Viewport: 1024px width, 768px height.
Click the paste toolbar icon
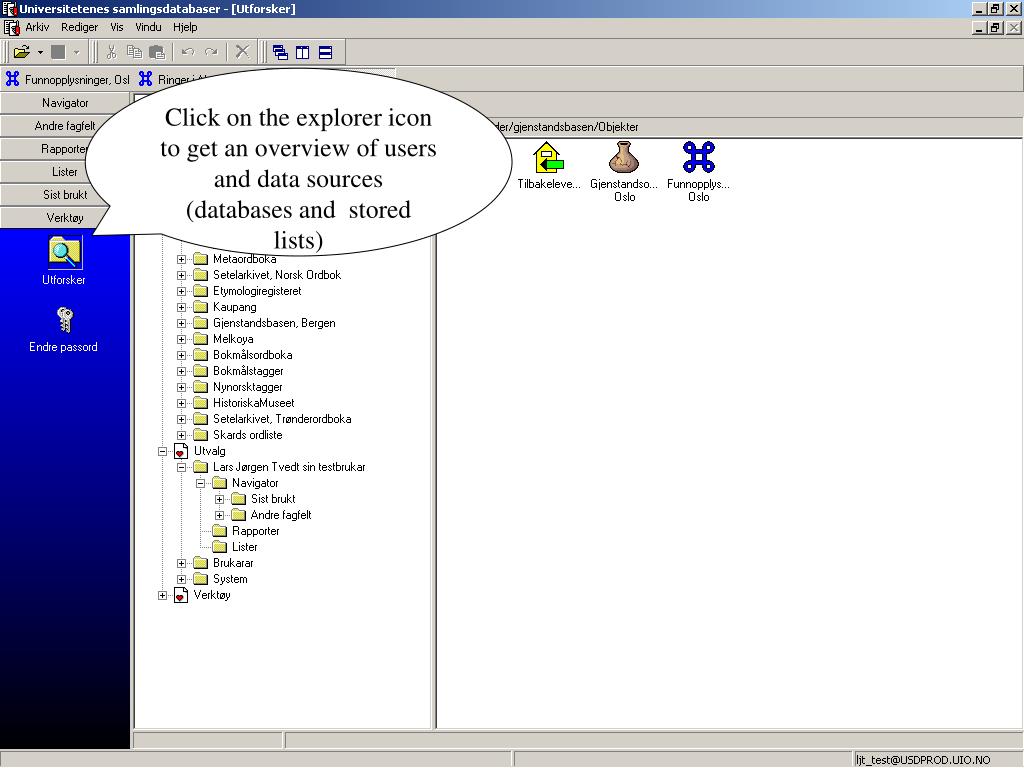157,52
